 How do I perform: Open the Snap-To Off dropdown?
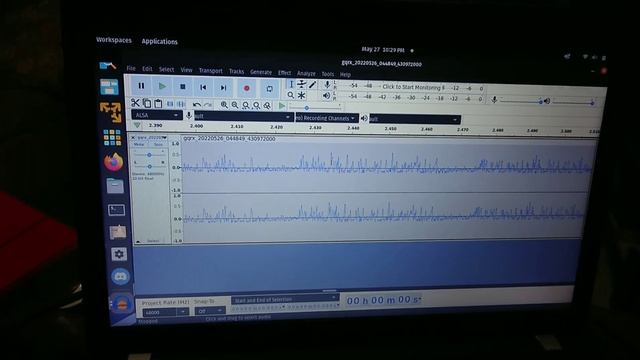210,311
